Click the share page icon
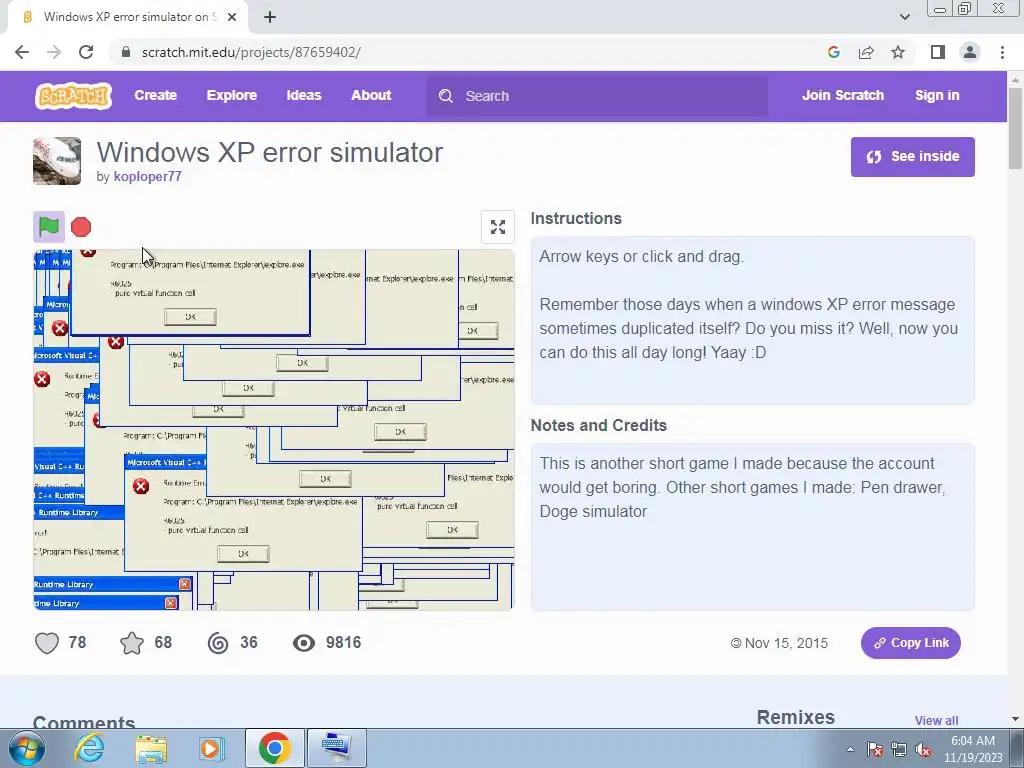Viewport: 1024px width, 768px height. 866,52
